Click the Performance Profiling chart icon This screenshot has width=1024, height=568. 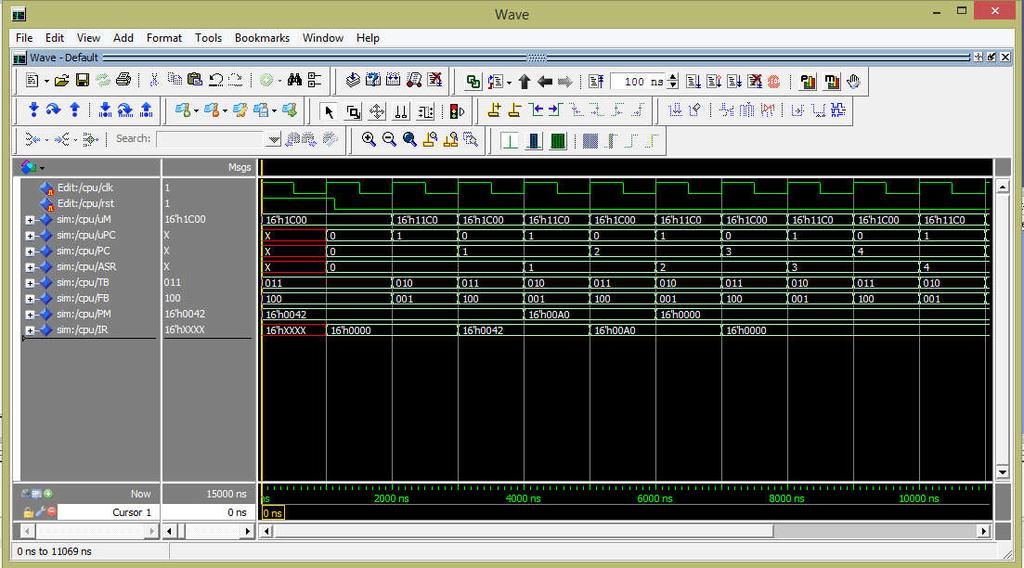[x=808, y=82]
